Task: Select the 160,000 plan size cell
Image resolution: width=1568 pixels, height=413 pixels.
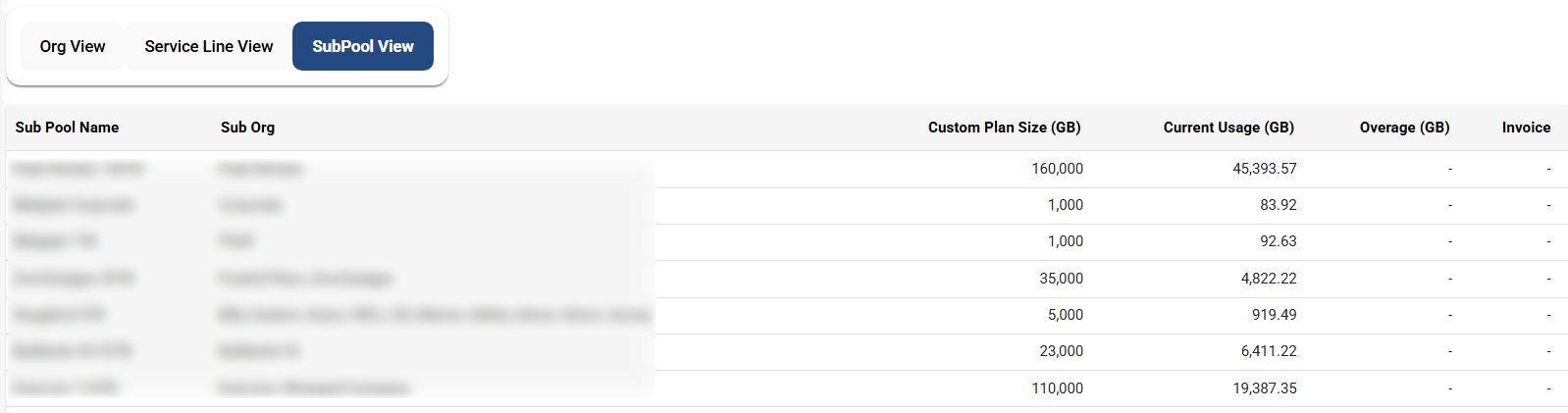Action: pos(1057,169)
